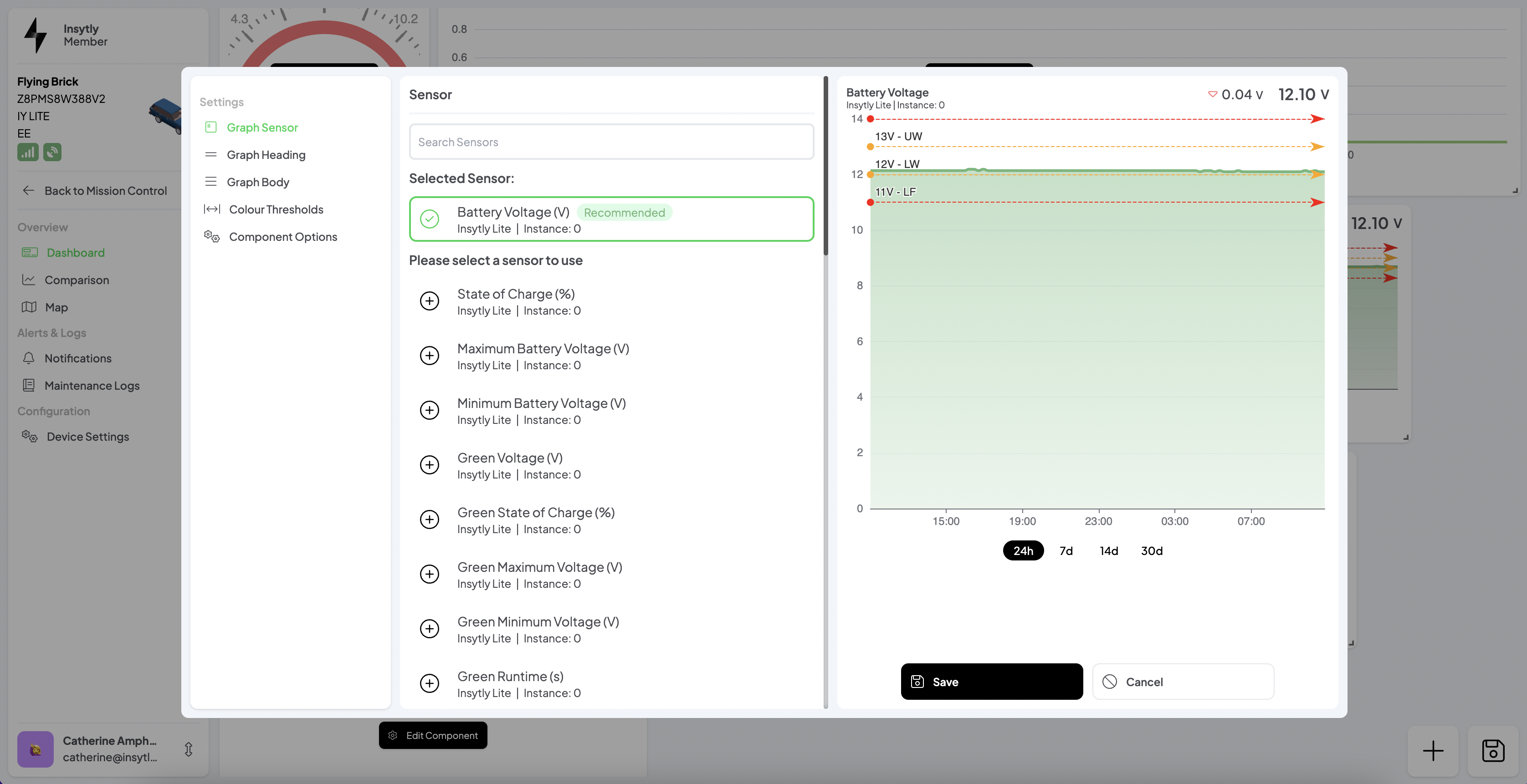Add Green Voltage sensor plus icon
This screenshot has height=784, width=1527.
[x=429, y=464]
